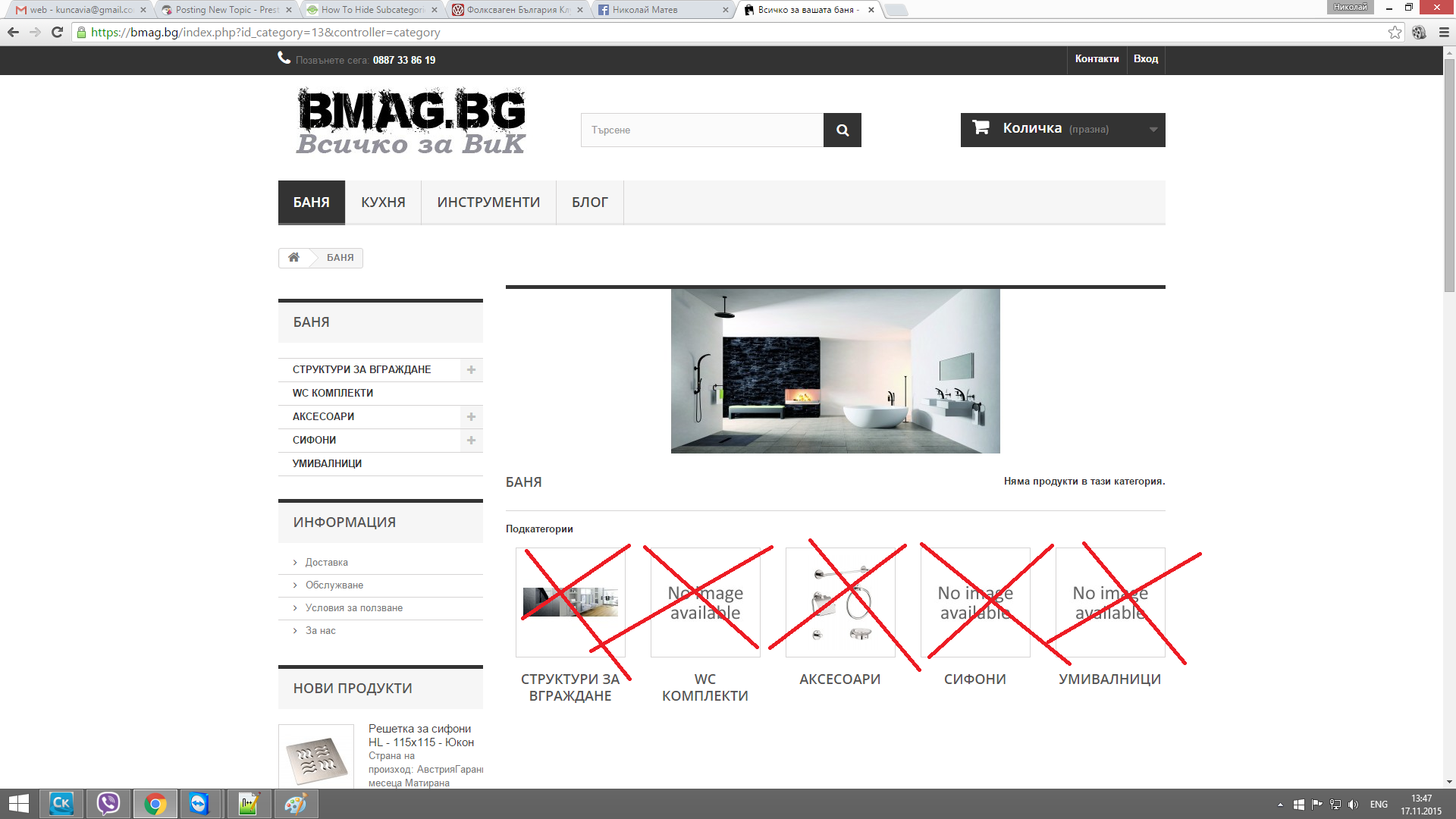Expand the СИФОНИ sidebar category
This screenshot has width=1456, height=819.
tap(471, 441)
